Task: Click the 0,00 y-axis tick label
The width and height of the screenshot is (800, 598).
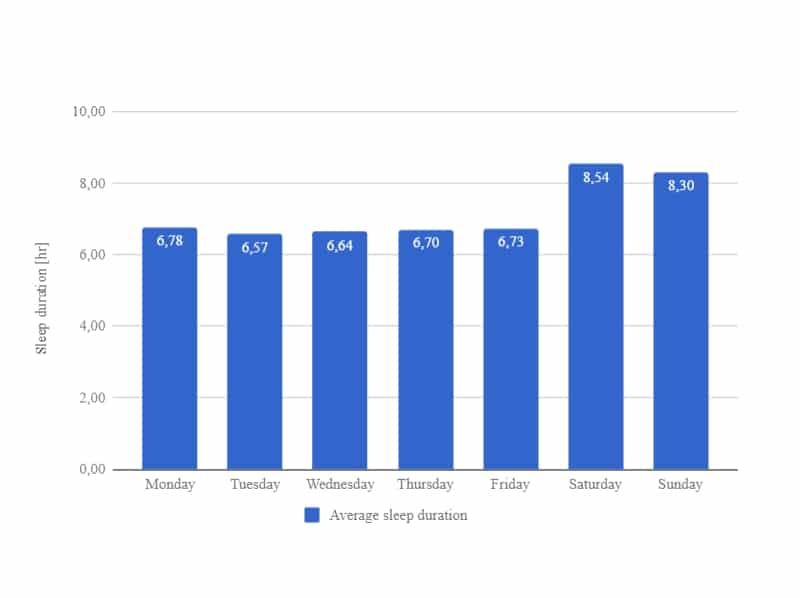Action: coord(92,469)
